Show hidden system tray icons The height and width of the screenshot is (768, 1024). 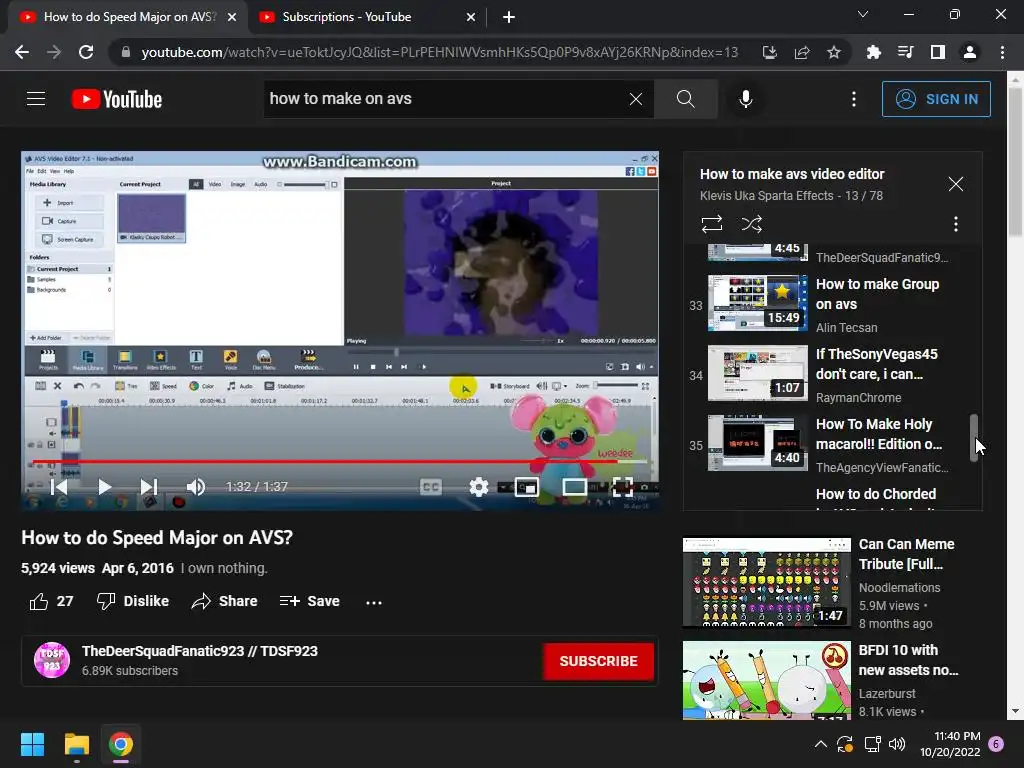[820, 744]
